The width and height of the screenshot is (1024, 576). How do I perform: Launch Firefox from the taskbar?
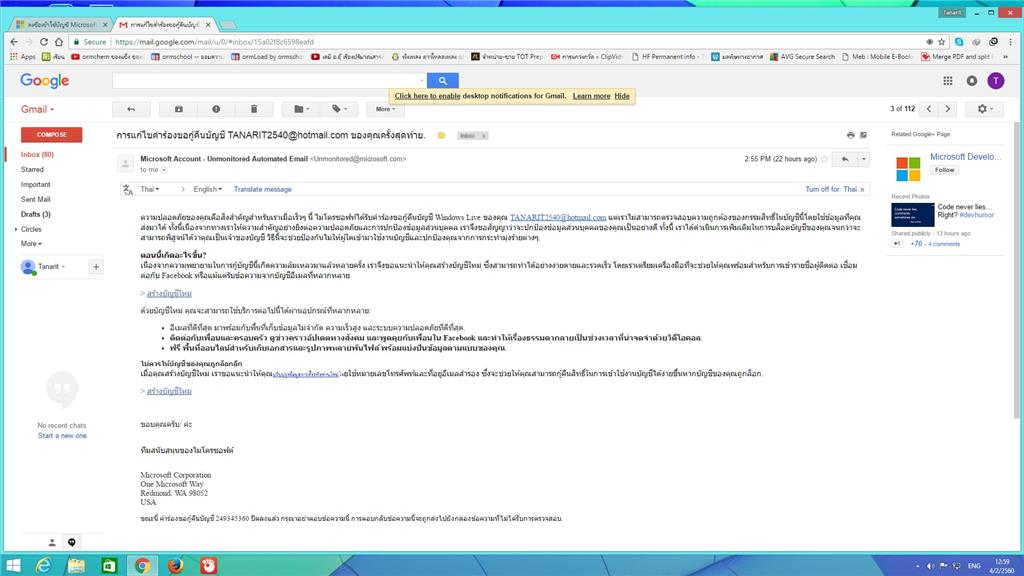(x=175, y=566)
